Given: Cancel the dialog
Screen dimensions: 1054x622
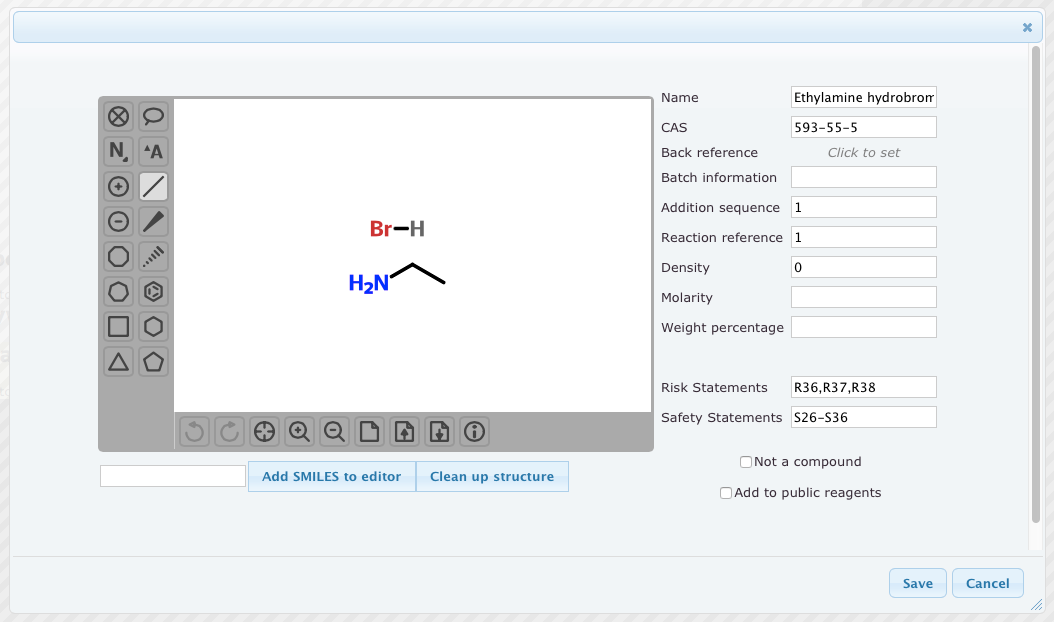Looking at the screenshot, I should [987, 583].
